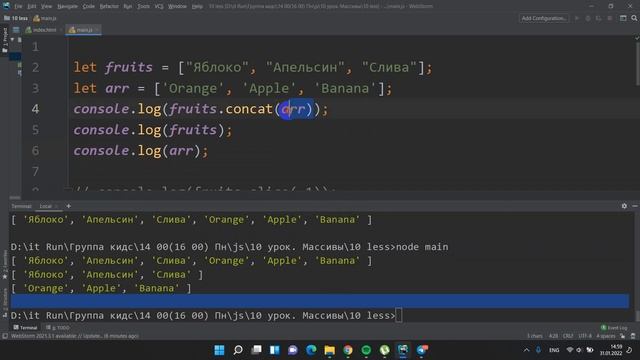Open Microsoft Edge from taskbar
The width and height of the screenshot is (640, 360).
pos(311,350)
